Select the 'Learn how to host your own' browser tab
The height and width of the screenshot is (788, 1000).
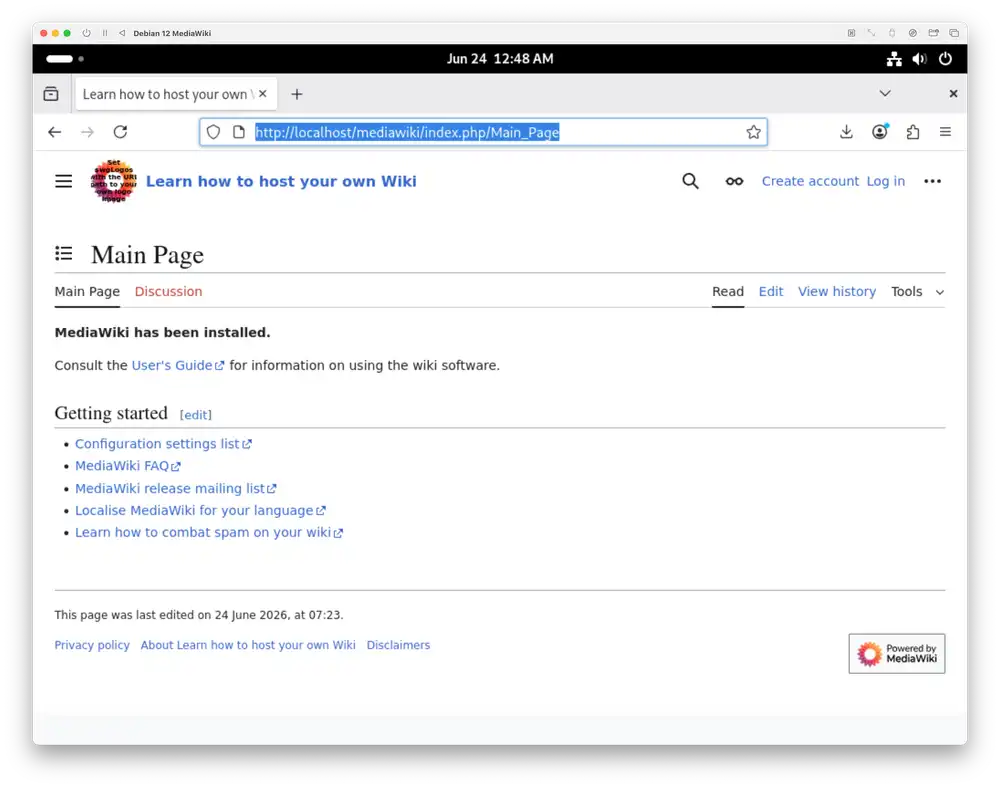(x=177, y=94)
